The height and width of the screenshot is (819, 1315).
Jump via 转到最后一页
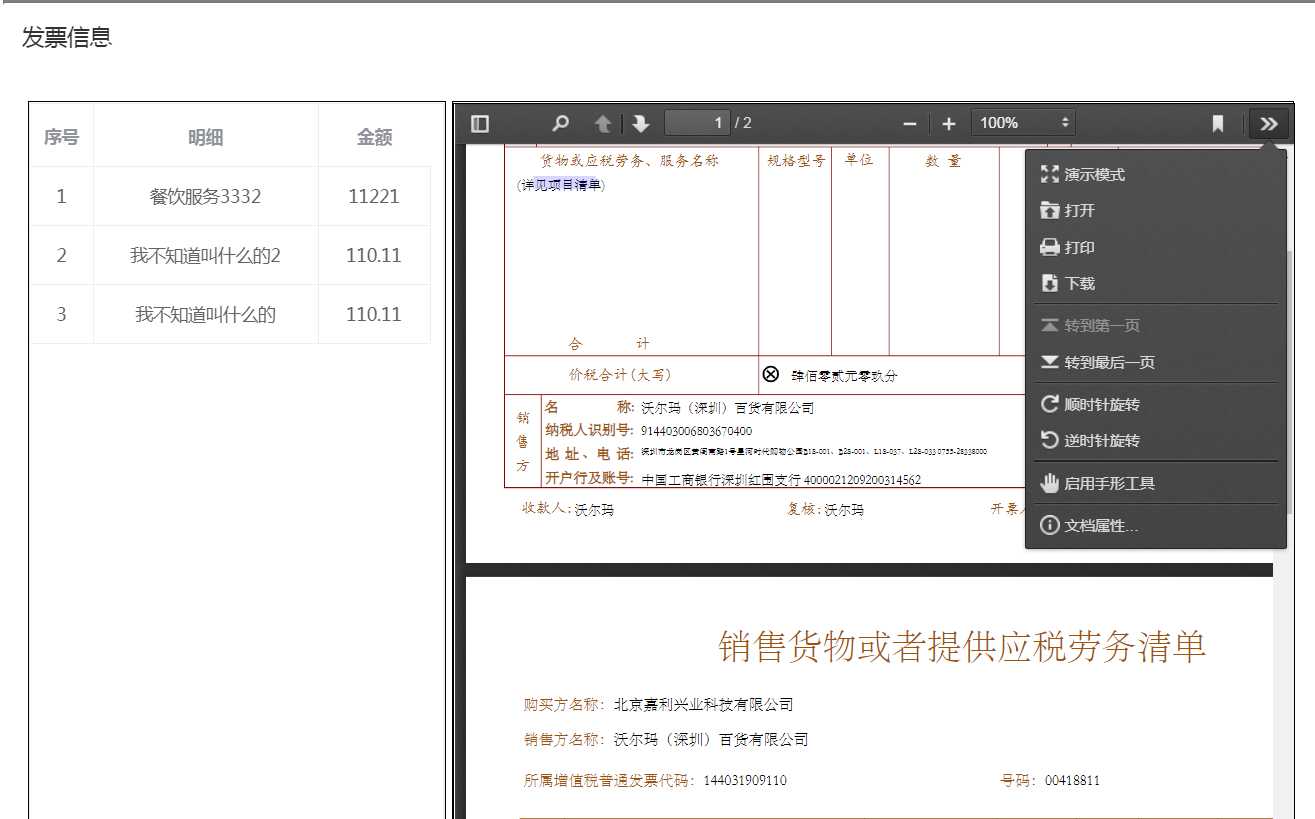click(x=1155, y=362)
